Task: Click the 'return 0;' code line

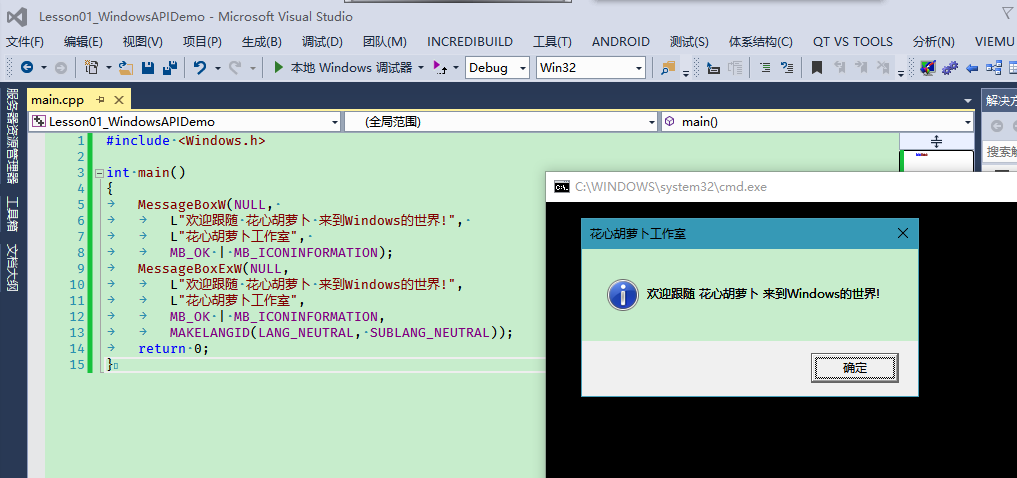Action: [173, 349]
